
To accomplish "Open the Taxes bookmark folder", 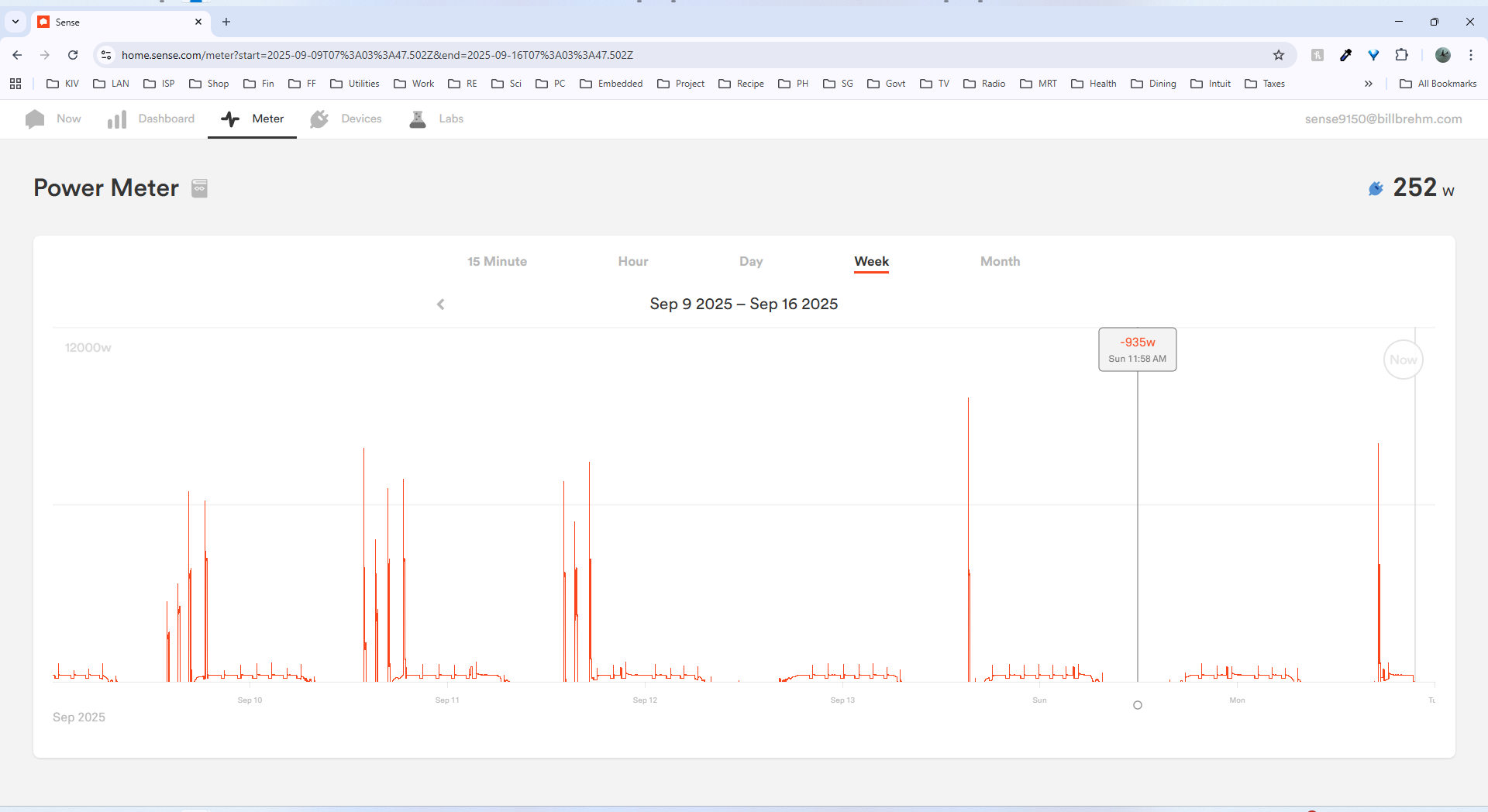I will [x=1265, y=84].
